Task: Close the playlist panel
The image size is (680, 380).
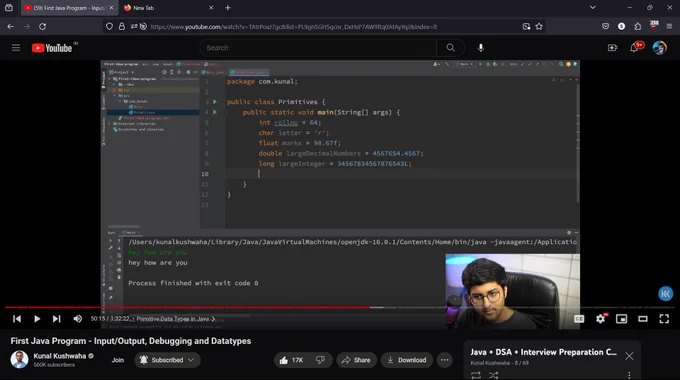Action: [629, 356]
